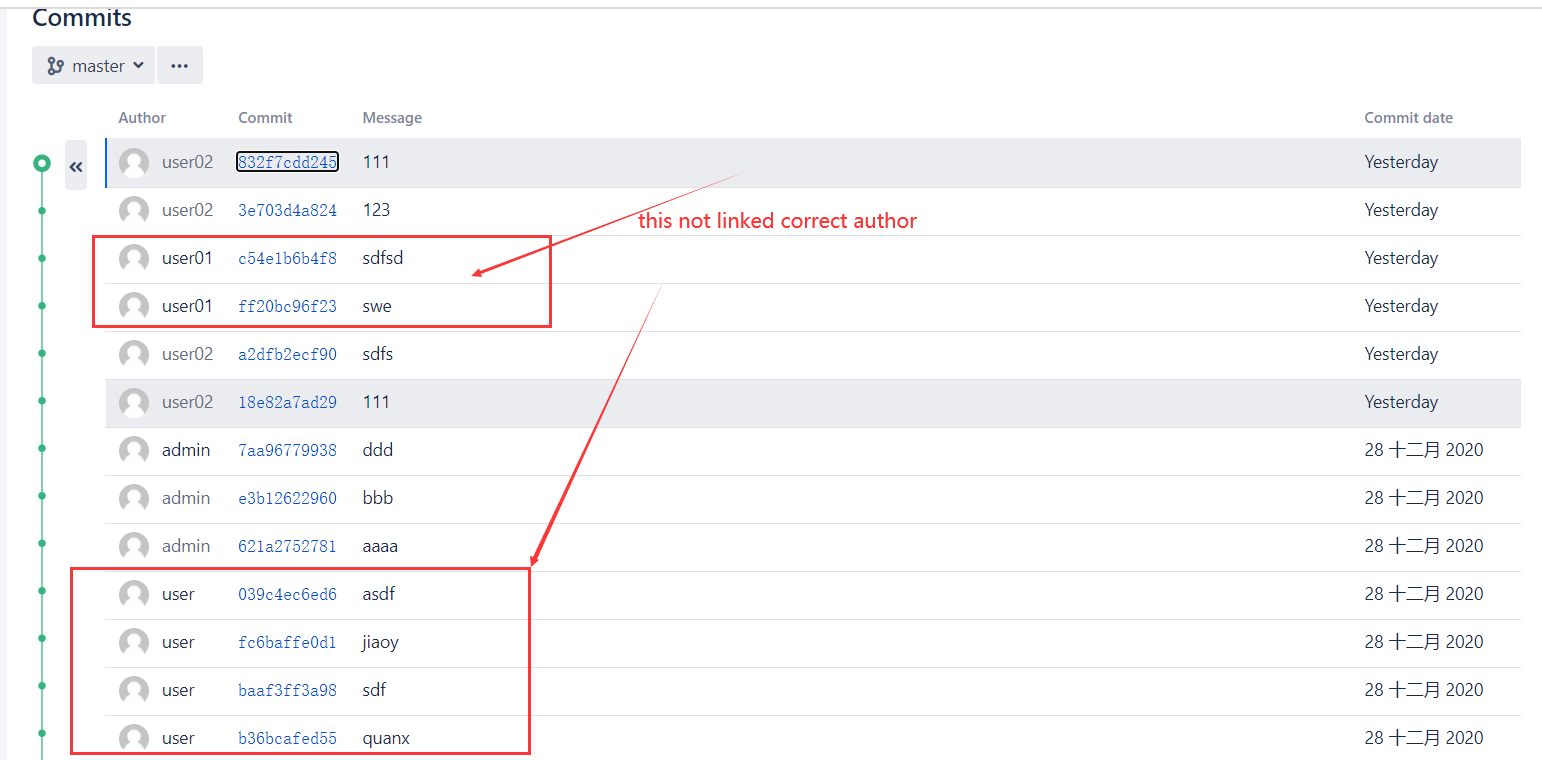
Task: Click the avatar icon beside commit c54e1b6b4f8
Action: (x=134, y=259)
